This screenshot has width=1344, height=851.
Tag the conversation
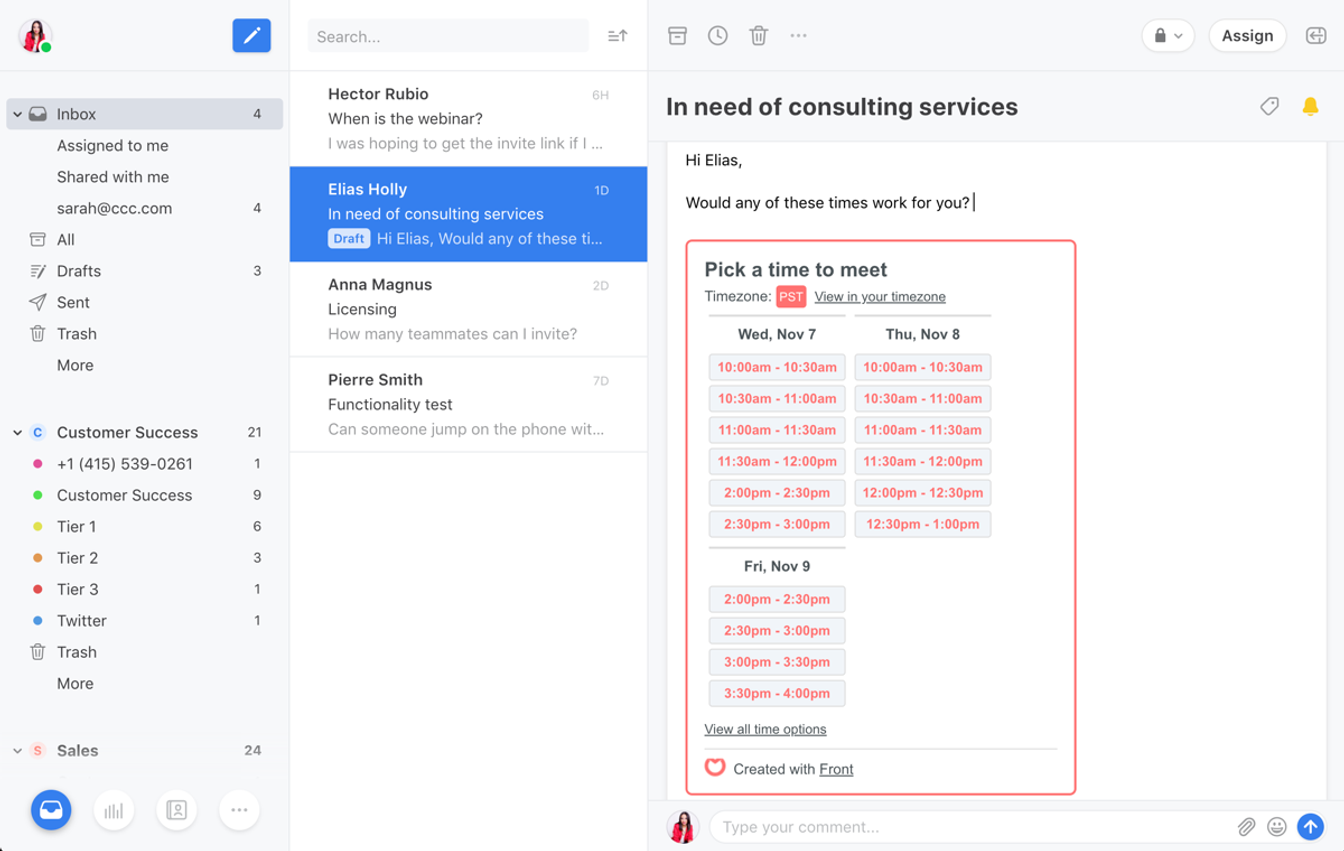pyautogui.click(x=1269, y=105)
